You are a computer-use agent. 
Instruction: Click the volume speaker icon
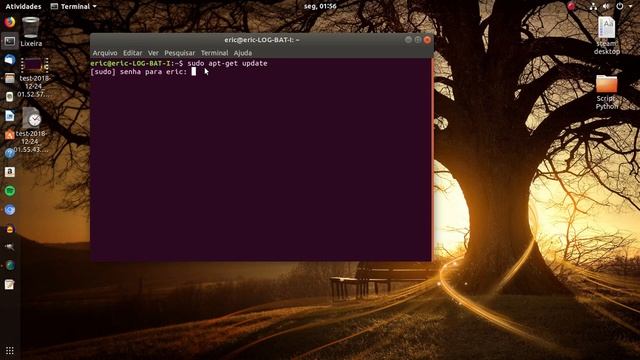606,6
